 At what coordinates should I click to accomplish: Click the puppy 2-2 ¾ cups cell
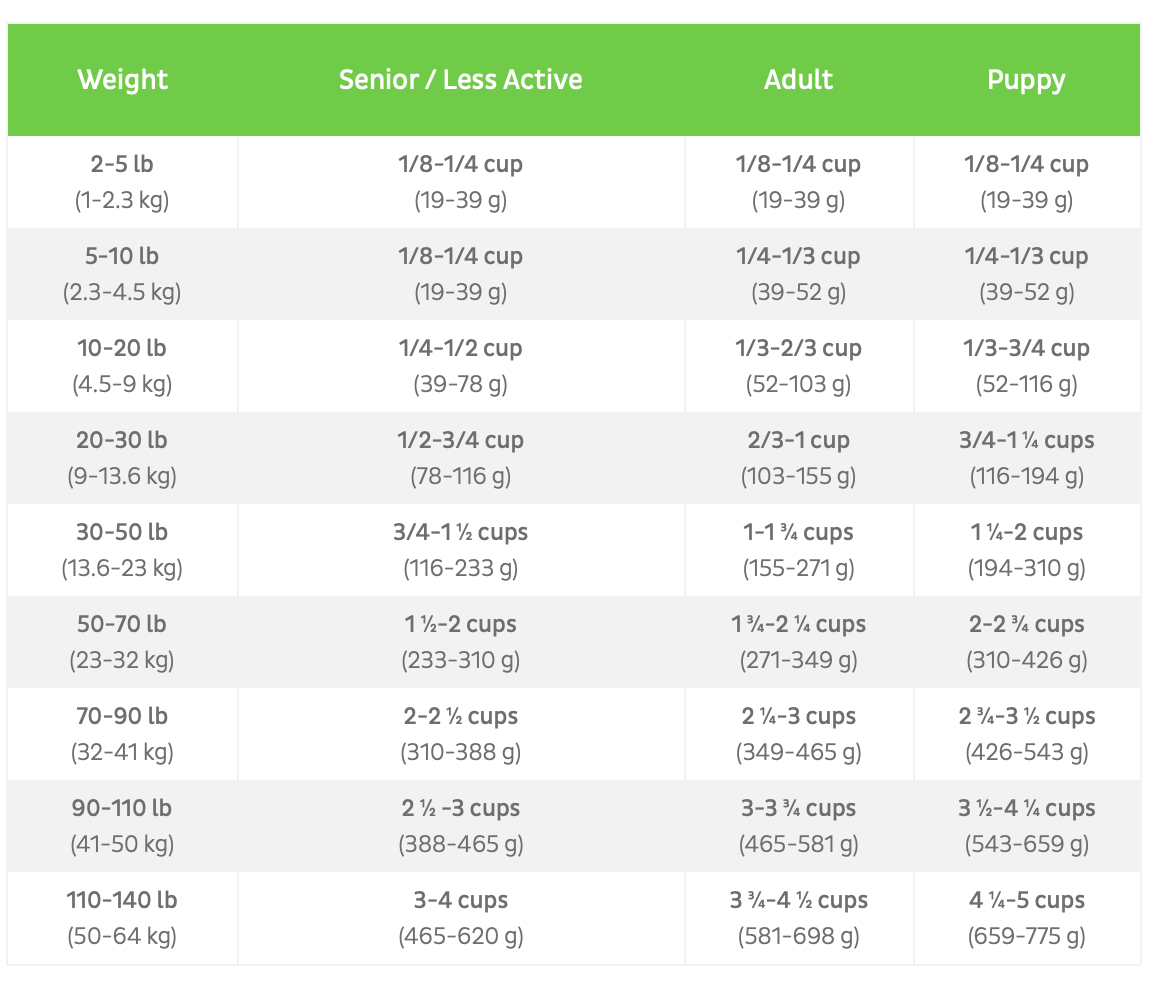(x=1026, y=642)
